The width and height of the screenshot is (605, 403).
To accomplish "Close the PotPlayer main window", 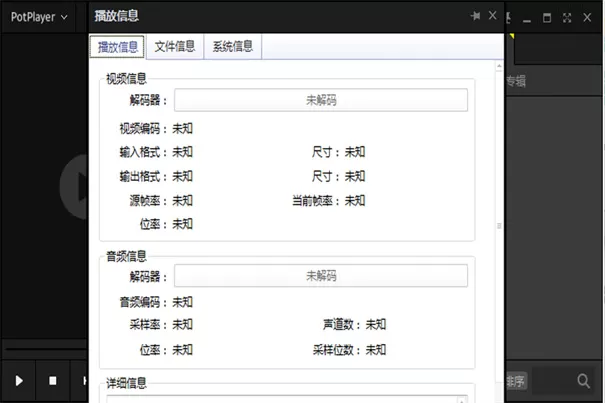I will pos(587,17).
